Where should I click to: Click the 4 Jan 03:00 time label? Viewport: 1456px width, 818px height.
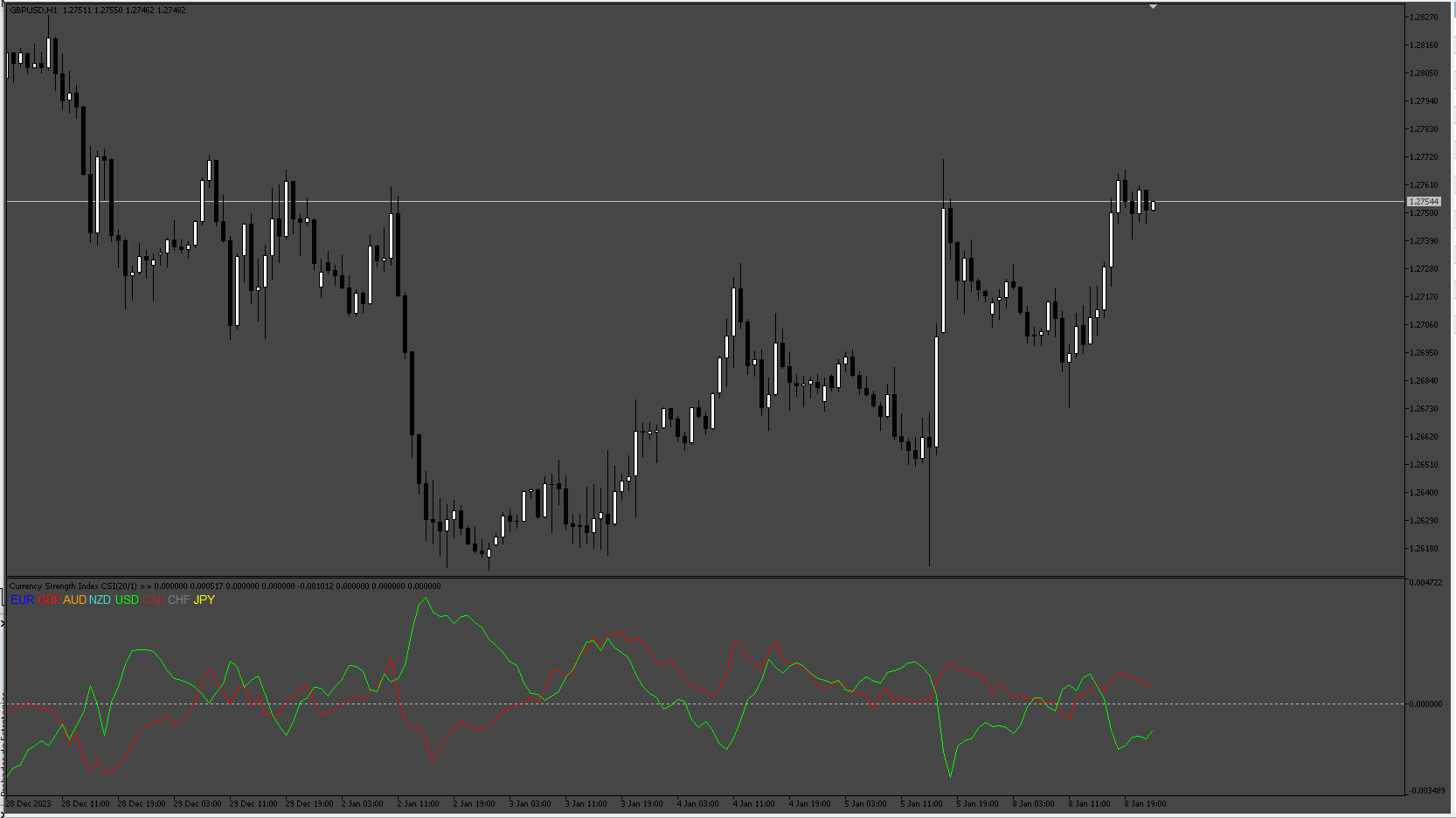[x=698, y=804]
